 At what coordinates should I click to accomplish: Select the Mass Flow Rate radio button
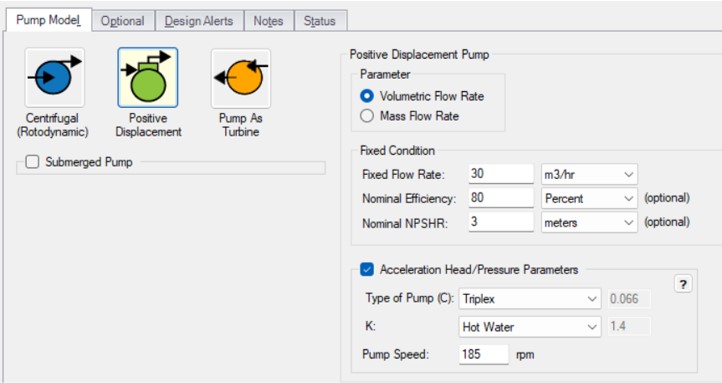pyautogui.click(x=367, y=116)
